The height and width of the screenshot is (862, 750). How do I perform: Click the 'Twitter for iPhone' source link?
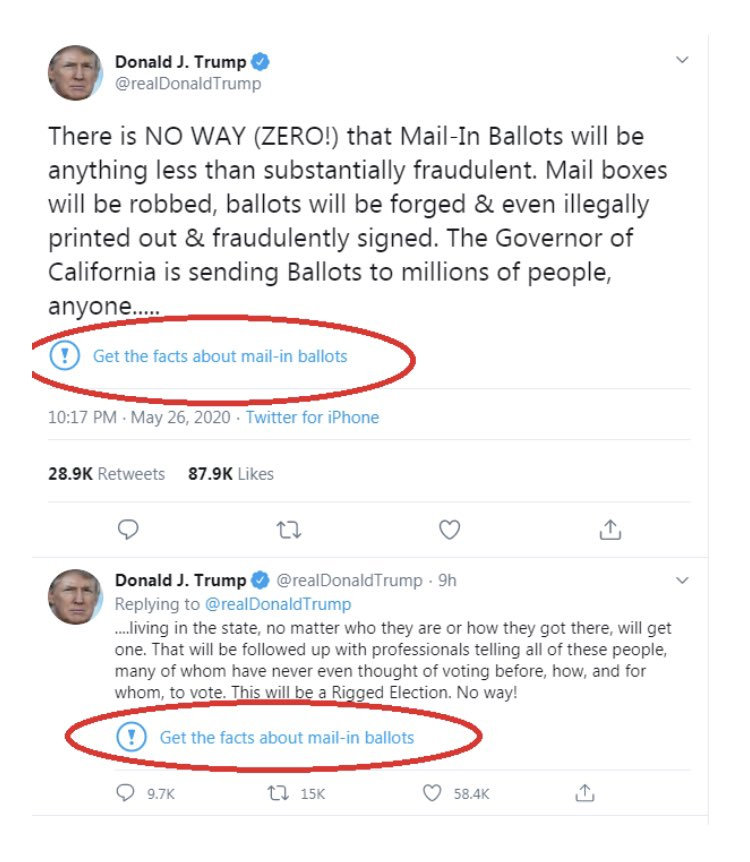(x=312, y=417)
